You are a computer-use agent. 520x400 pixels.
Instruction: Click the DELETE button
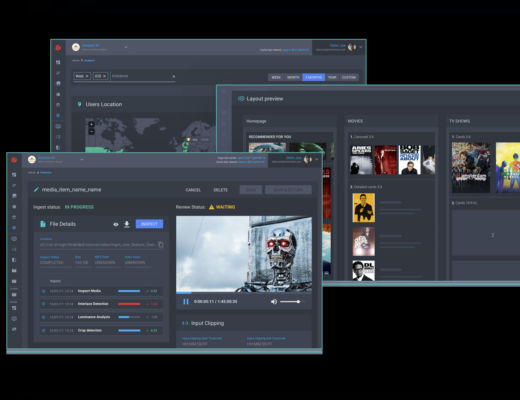tap(220, 190)
